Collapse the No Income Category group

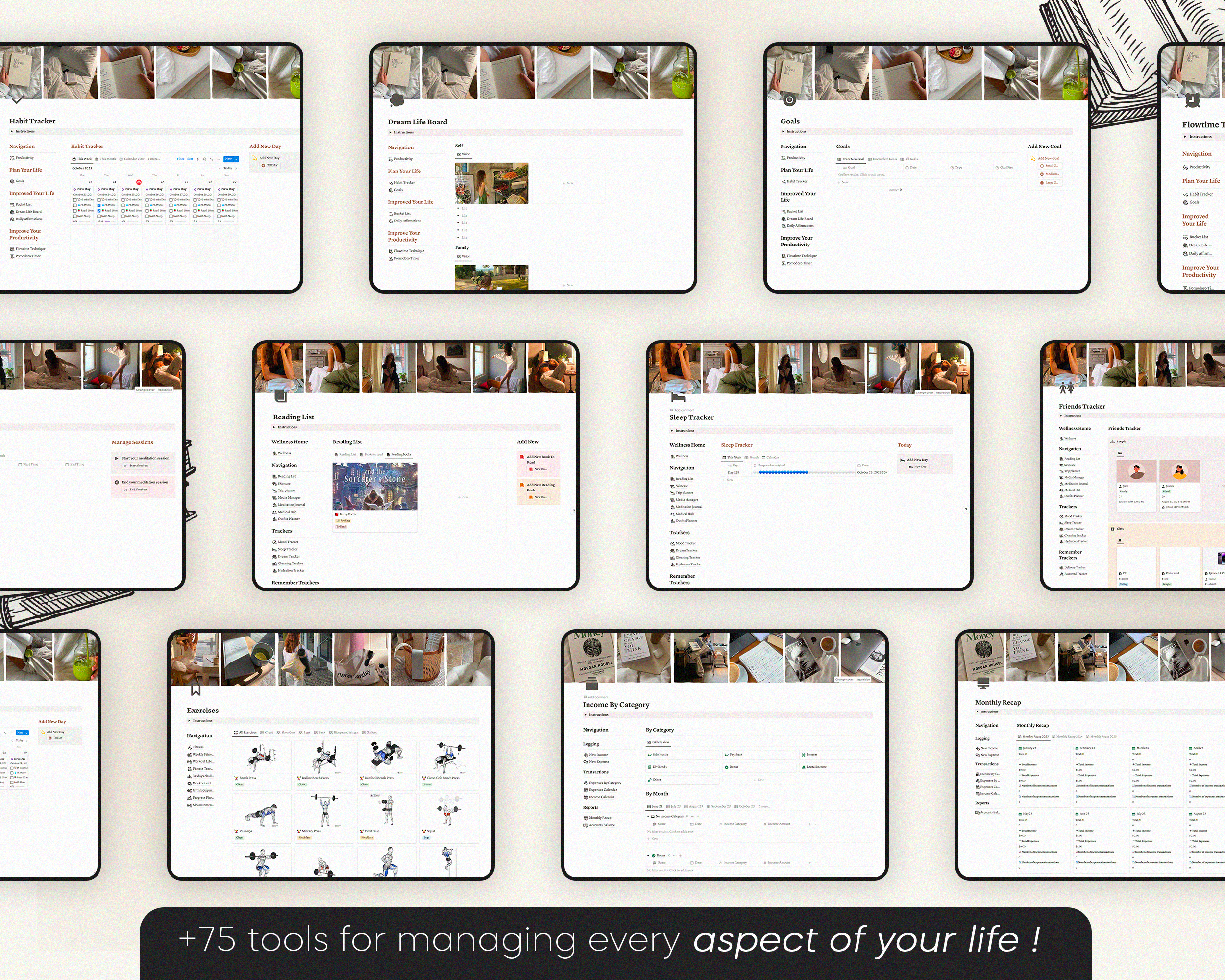click(x=648, y=816)
